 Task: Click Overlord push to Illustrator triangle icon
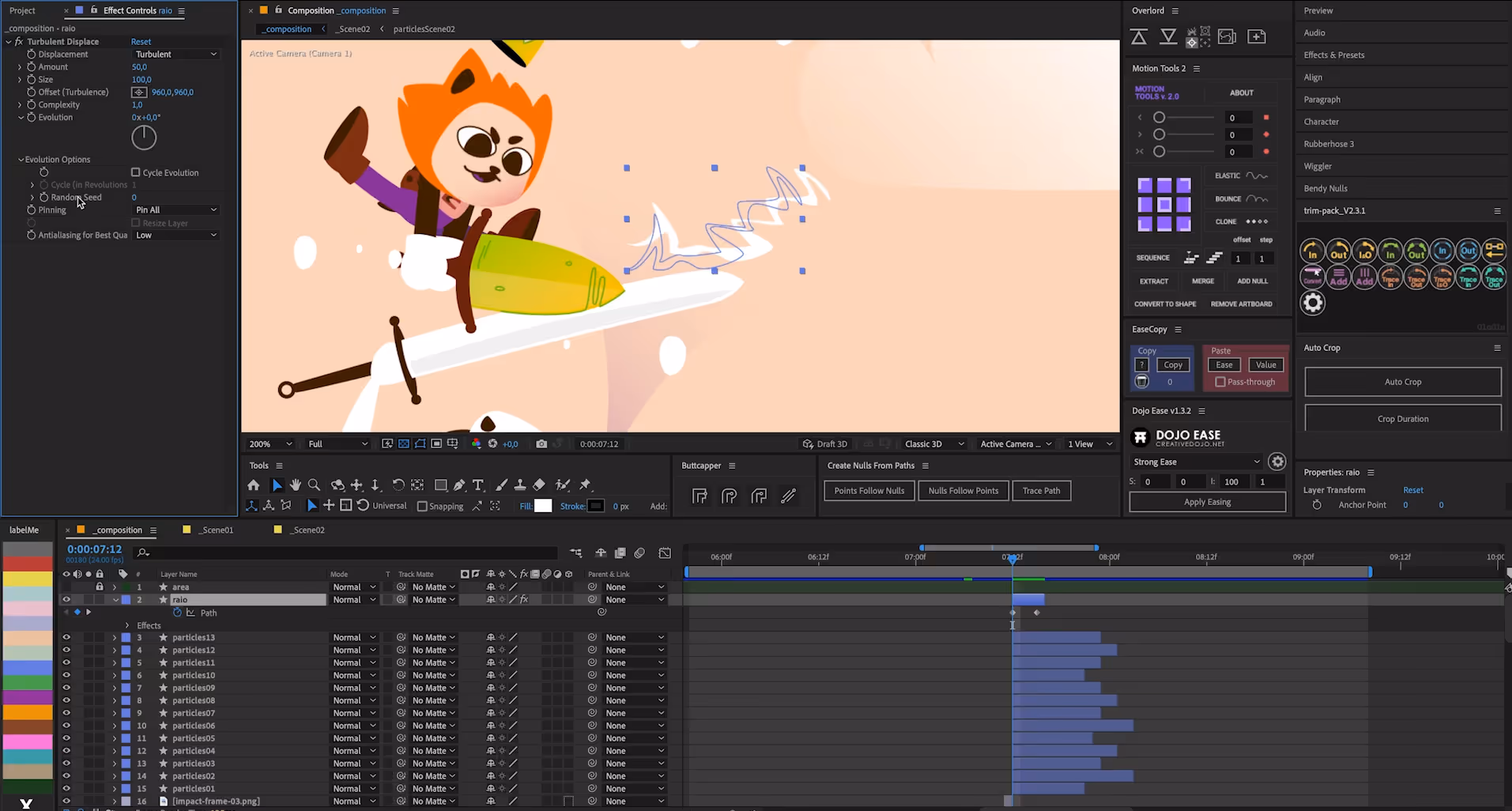pyautogui.click(x=1139, y=36)
